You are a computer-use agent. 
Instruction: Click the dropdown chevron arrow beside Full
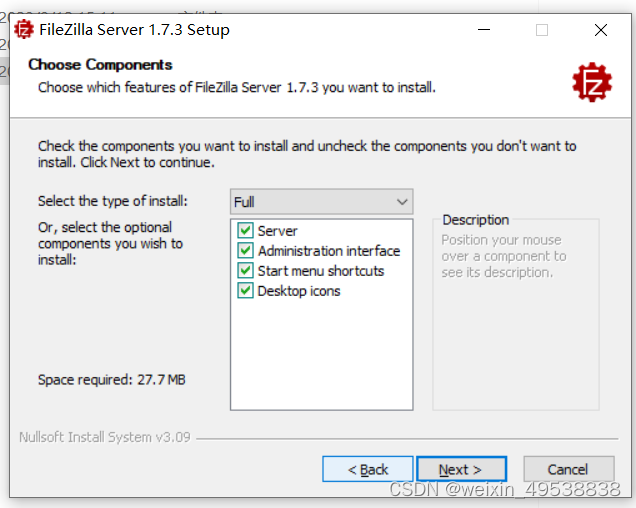402,202
